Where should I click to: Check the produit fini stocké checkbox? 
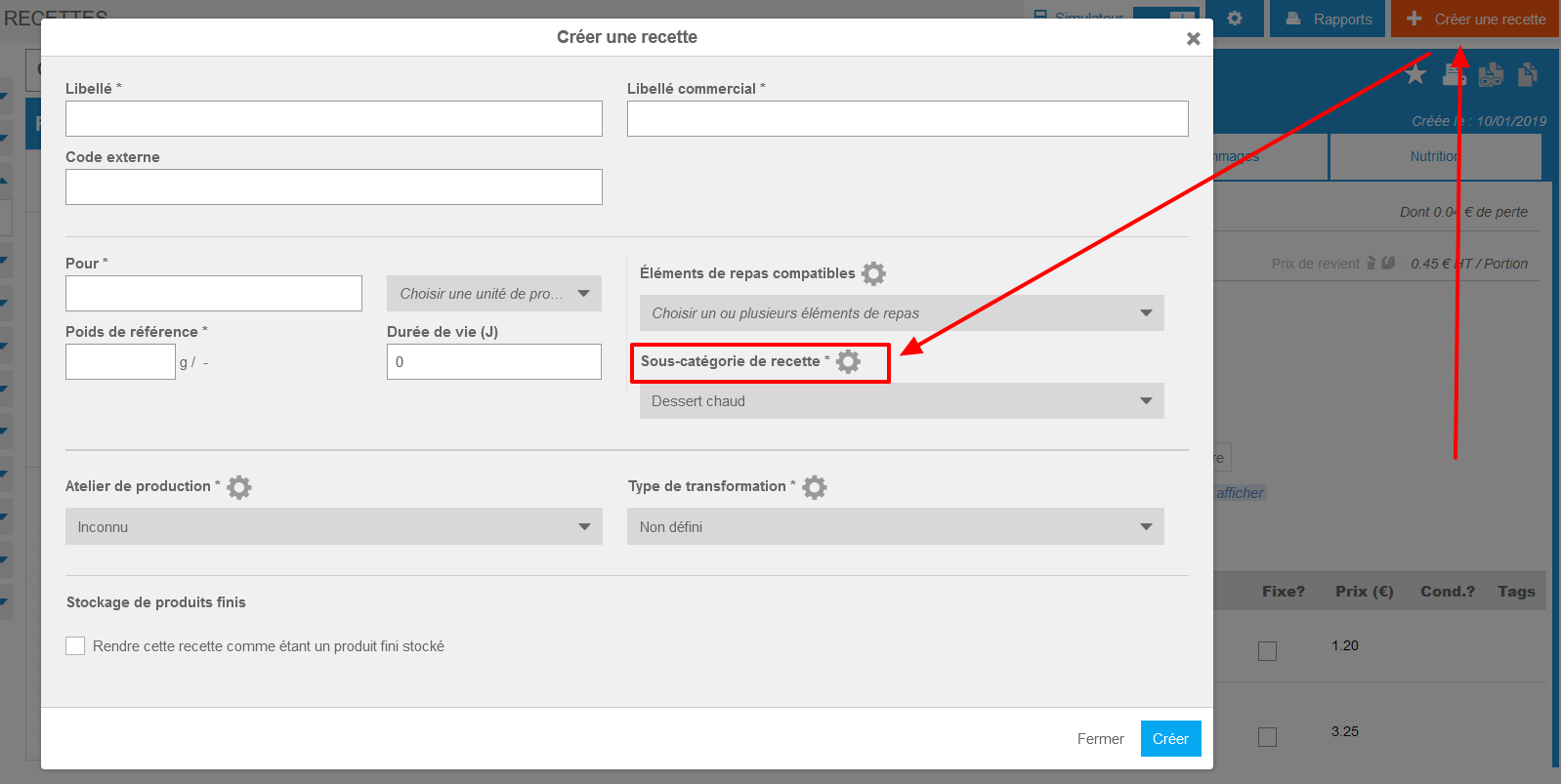point(75,646)
